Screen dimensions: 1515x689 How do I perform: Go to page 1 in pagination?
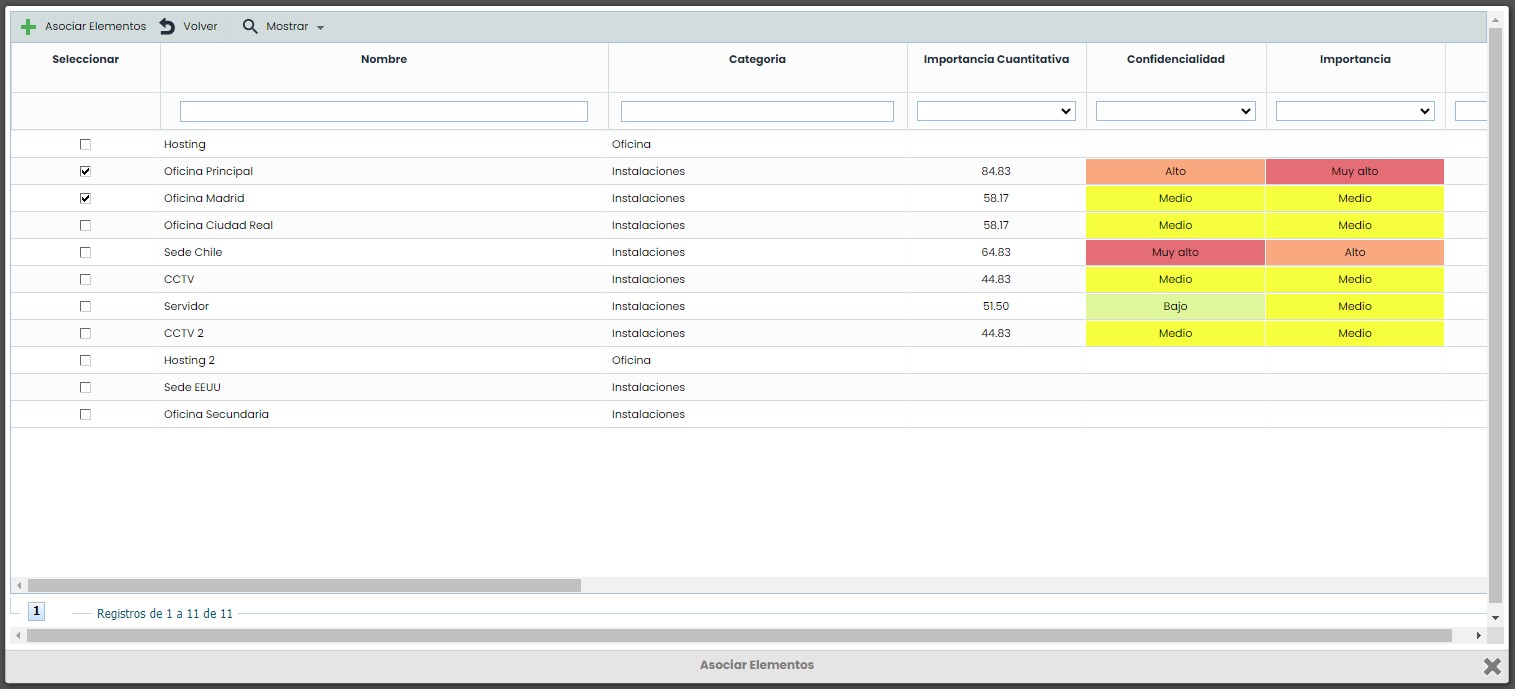36,611
